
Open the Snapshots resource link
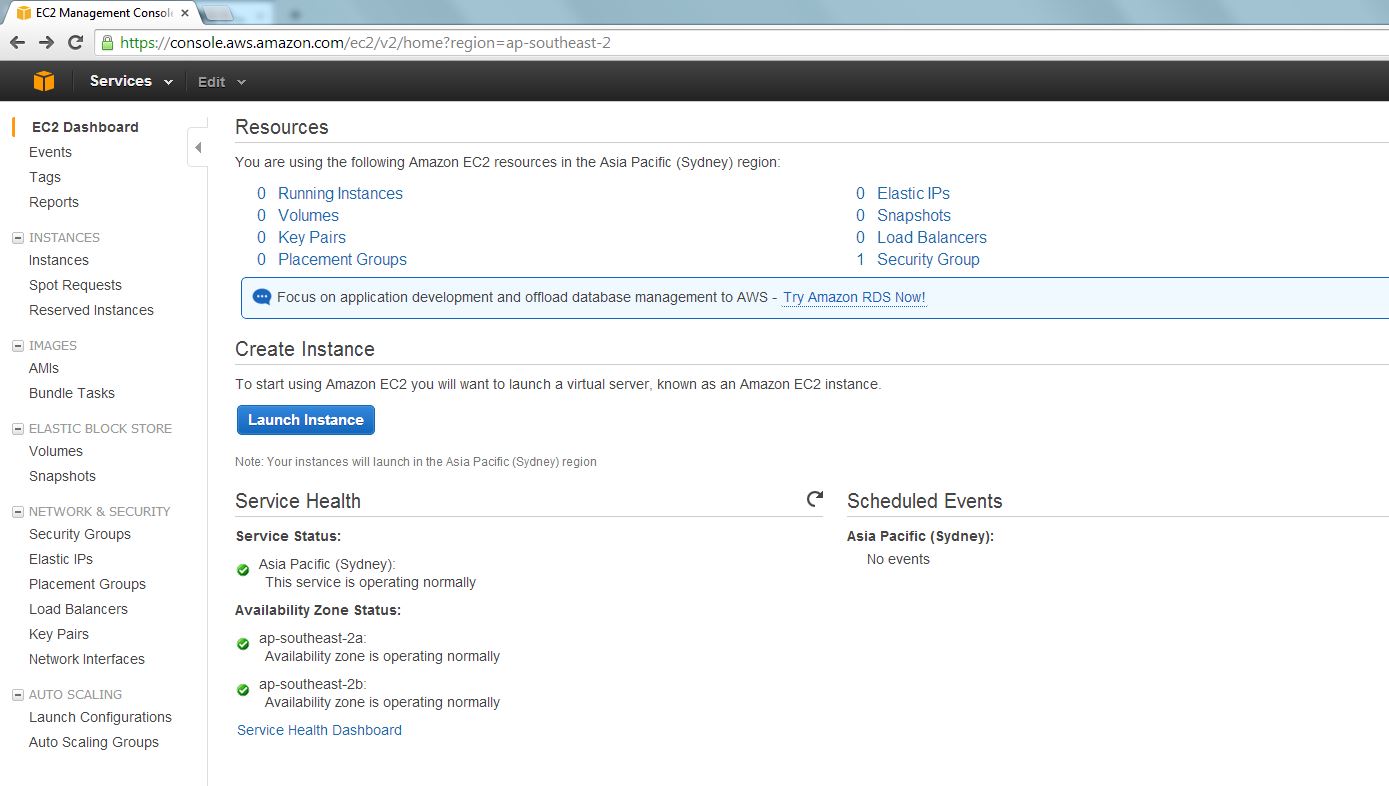pos(914,215)
